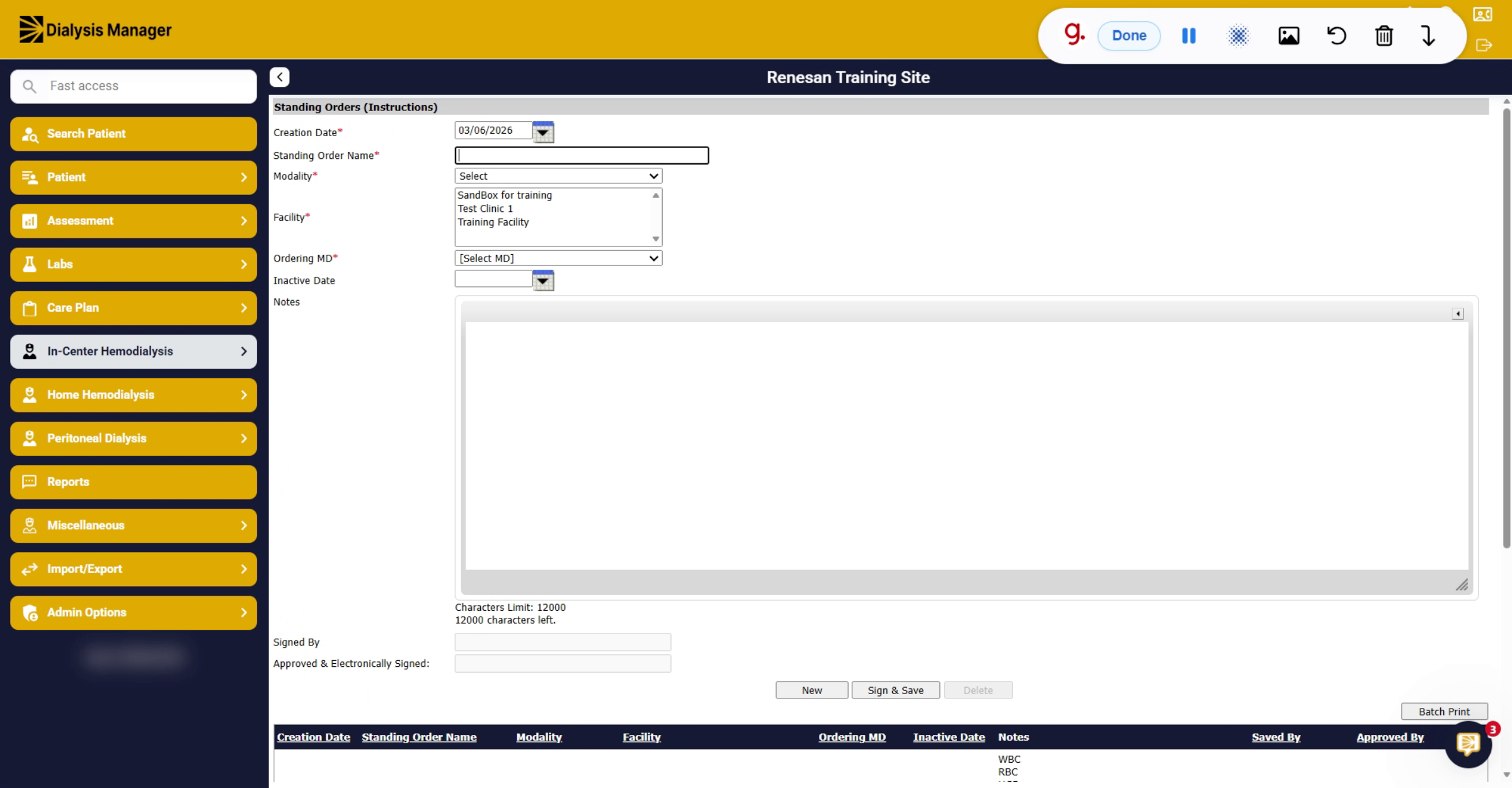
Task: Click the undo arrow icon in recorder toolbar
Action: 1336,36
